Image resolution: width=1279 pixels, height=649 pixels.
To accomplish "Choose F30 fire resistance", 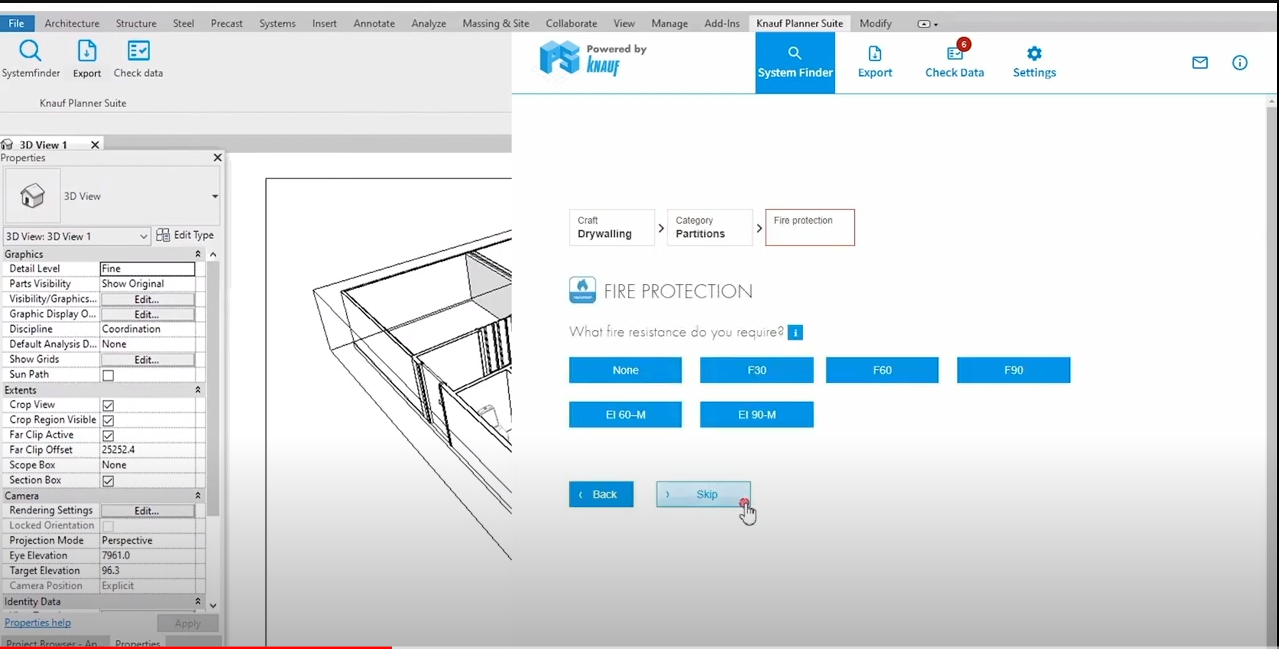I will click(757, 370).
